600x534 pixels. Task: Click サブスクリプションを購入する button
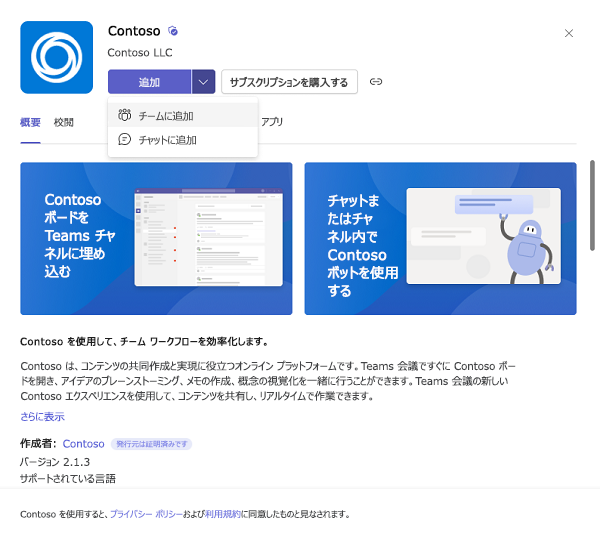289,81
